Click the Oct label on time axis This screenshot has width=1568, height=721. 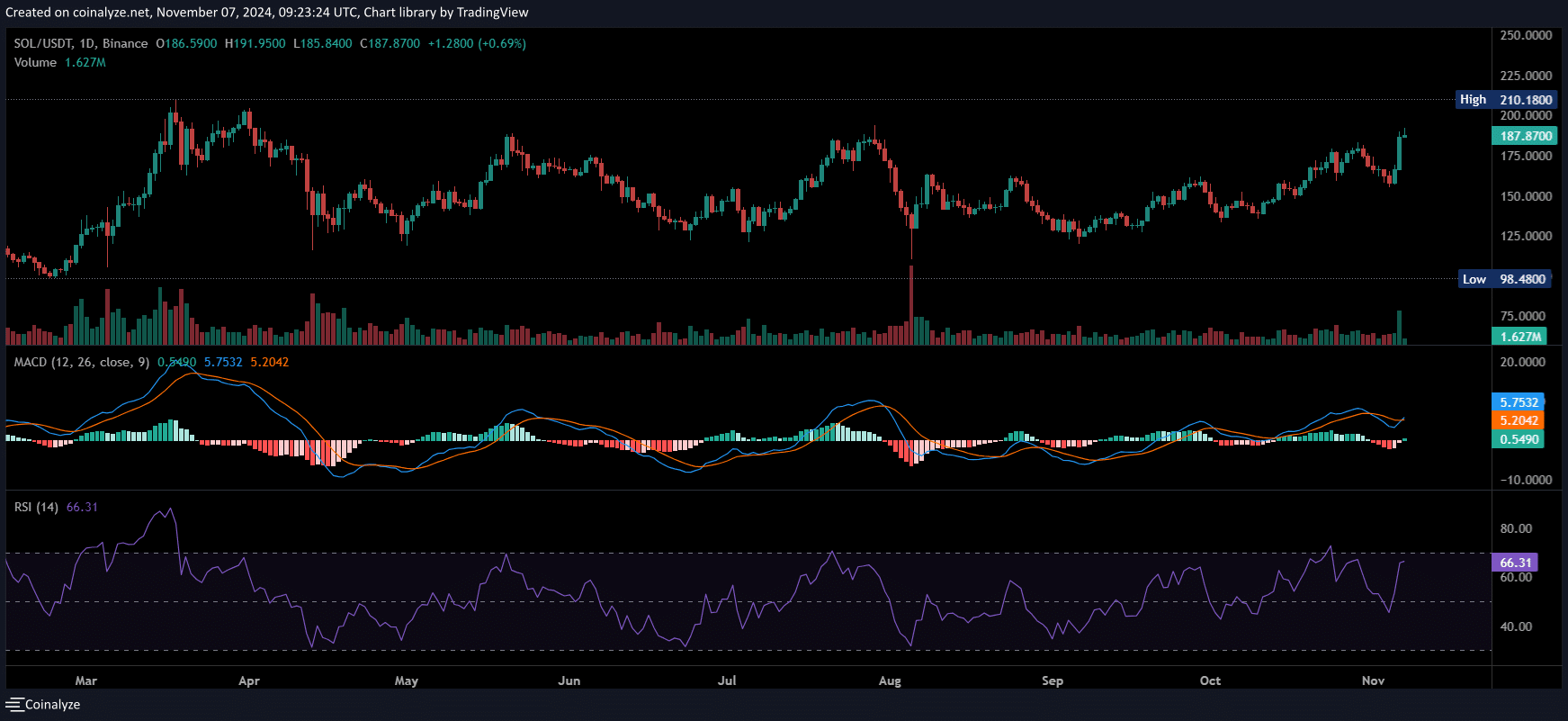click(1210, 680)
